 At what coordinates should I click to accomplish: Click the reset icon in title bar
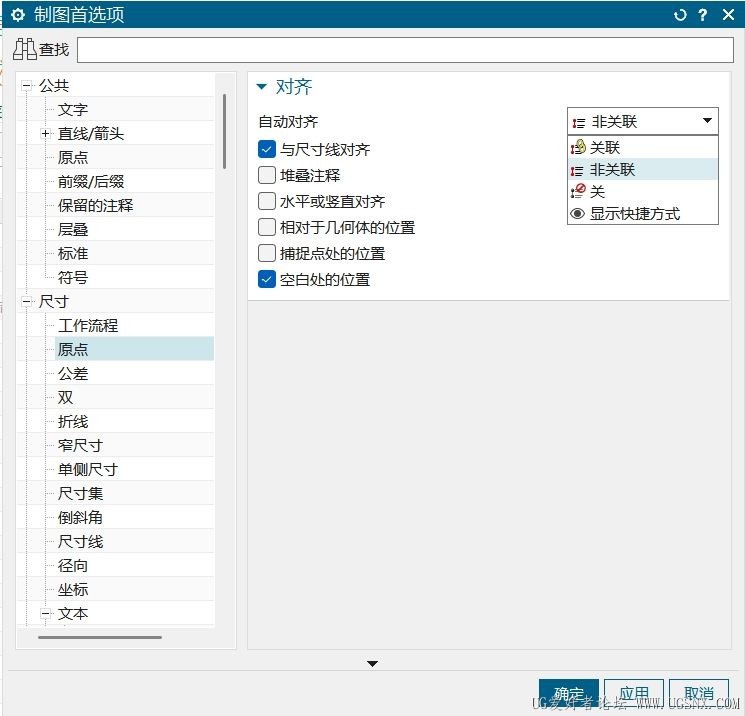[x=681, y=15]
